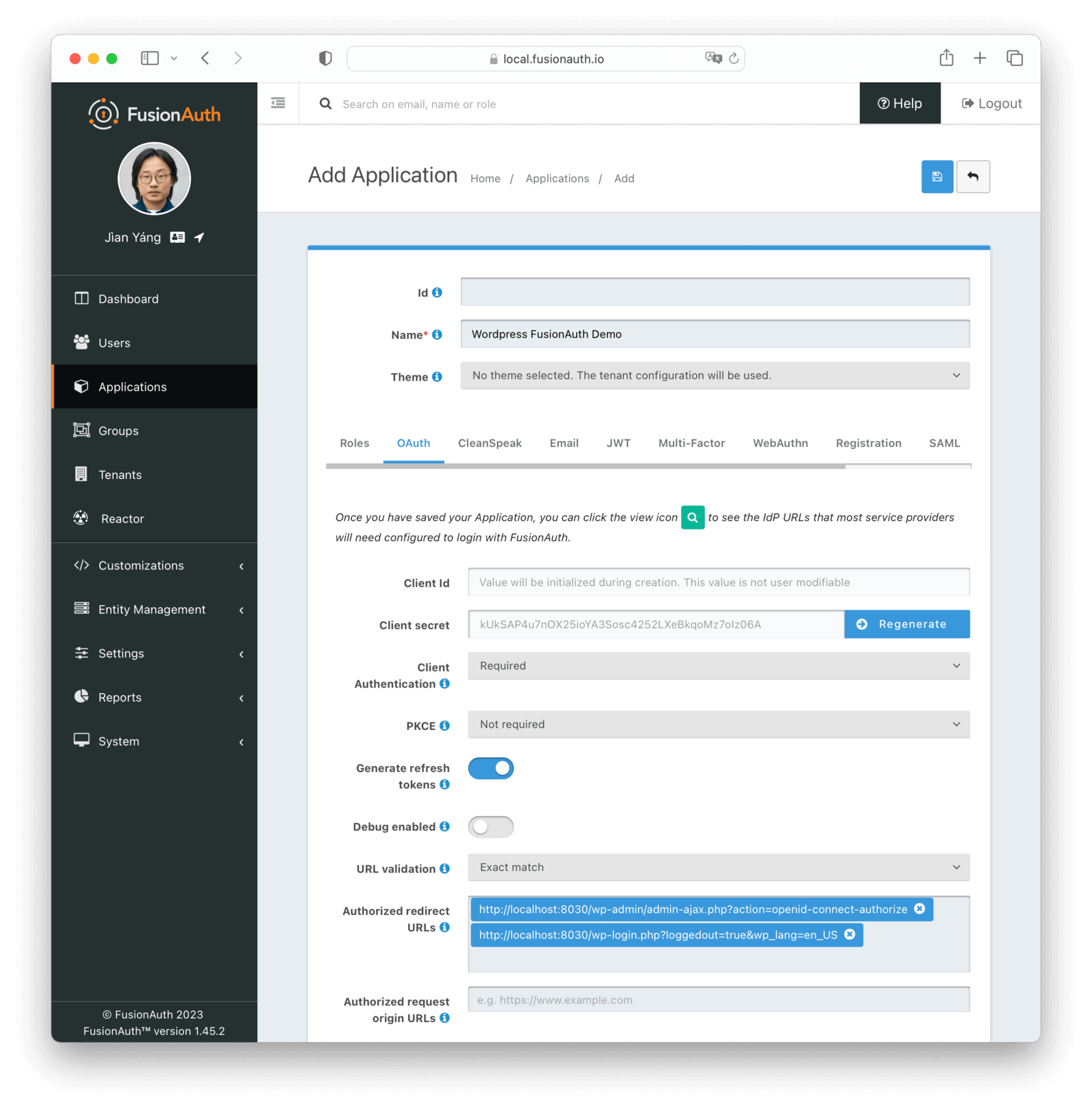
Task: Click the Generate refresh tokens info icon
Action: [444, 785]
